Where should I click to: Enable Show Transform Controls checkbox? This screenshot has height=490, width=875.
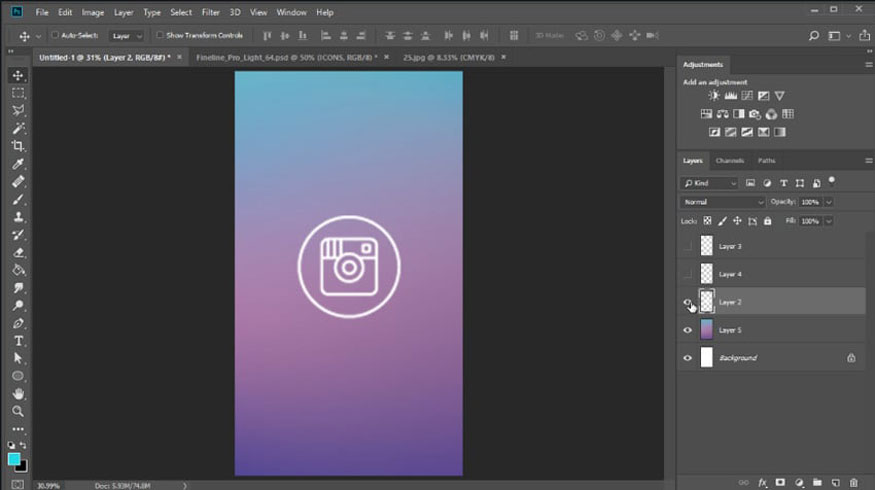(x=160, y=35)
